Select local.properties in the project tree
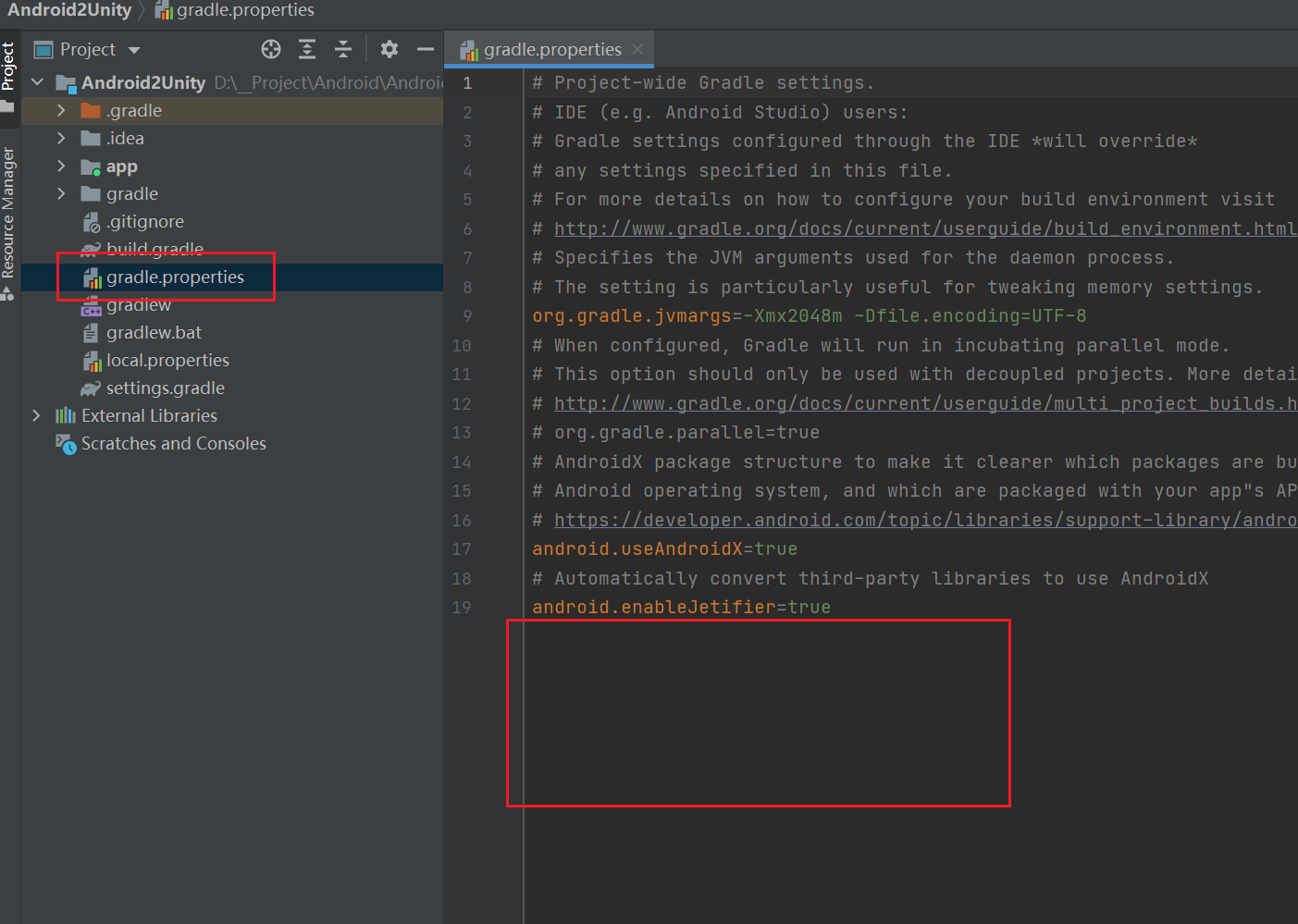The width and height of the screenshot is (1298, 924). tap(167, 360)
